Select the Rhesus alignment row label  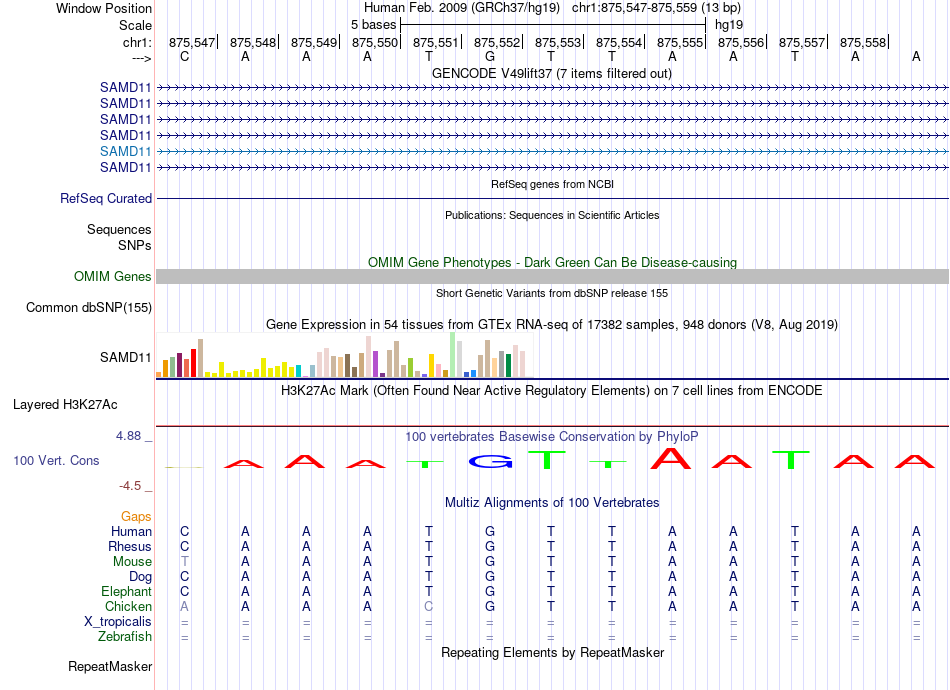pyautogui.click(x=130, y=546)
